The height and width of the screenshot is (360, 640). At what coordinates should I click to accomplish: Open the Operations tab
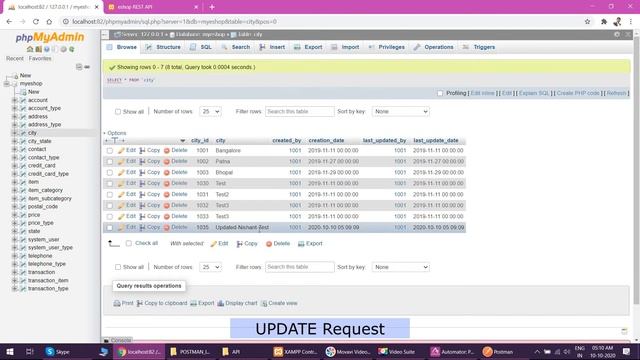[433, 47]
